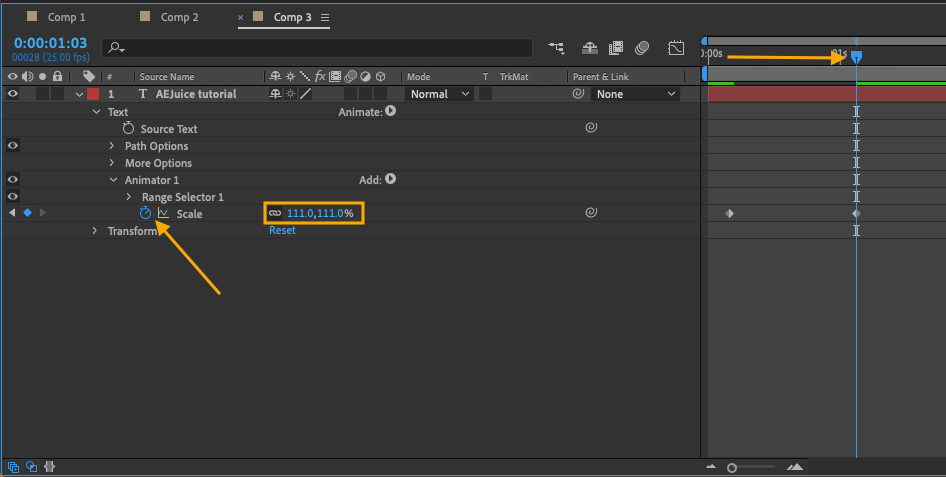
Task: Click the Scale property pick whip spiral
Action: pyautogui.click(x=591, y=212)
